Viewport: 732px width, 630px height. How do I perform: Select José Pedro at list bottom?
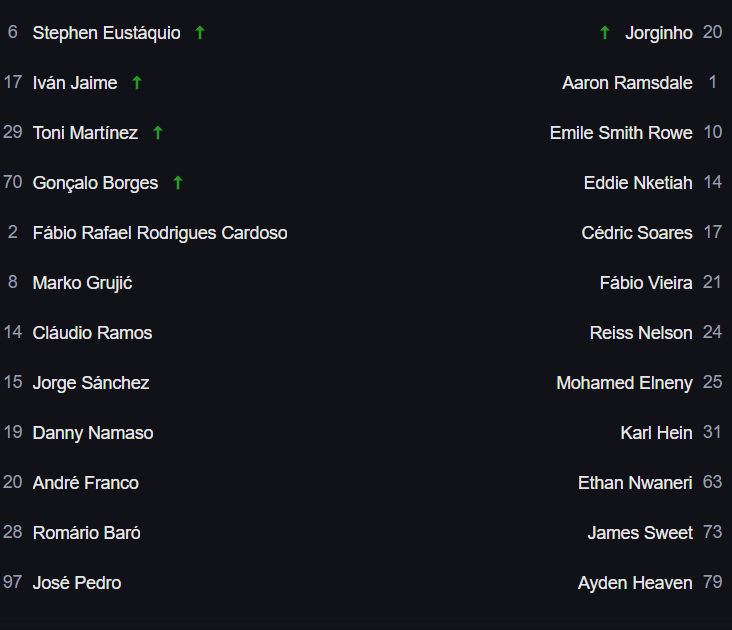tap(77, 582)
